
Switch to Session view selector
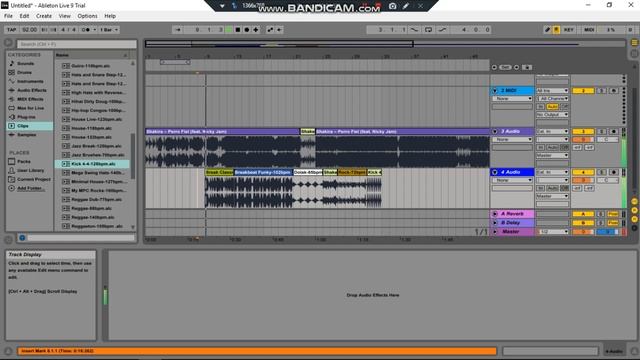pos(634,53)
